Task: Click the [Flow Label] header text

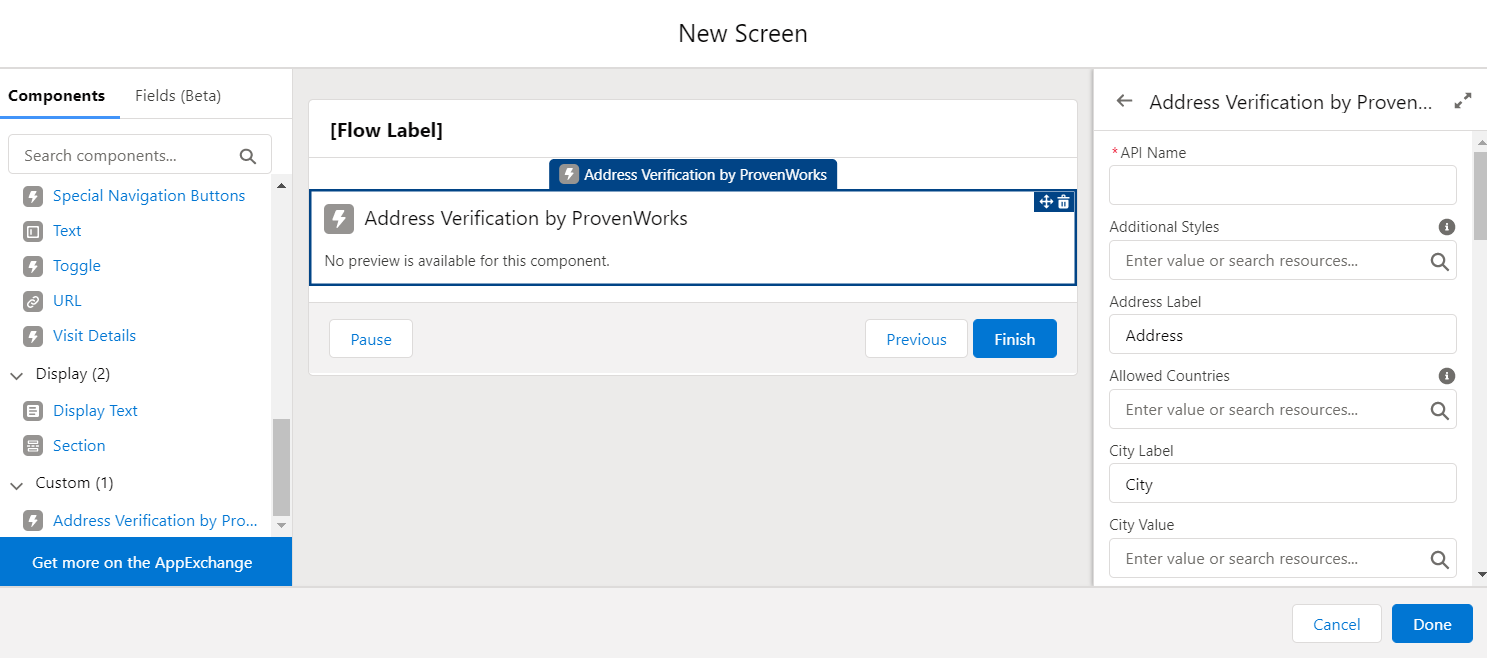Action: tap(386, 130)
